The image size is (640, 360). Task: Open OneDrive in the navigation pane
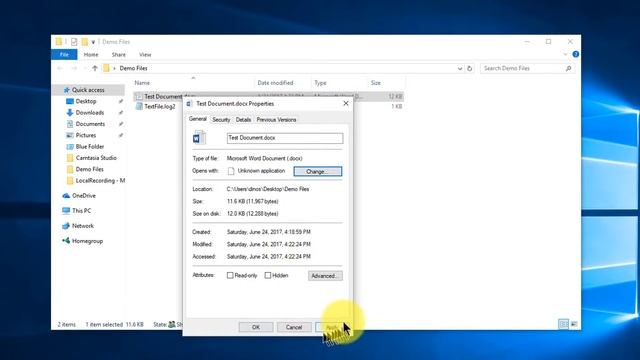84,196
